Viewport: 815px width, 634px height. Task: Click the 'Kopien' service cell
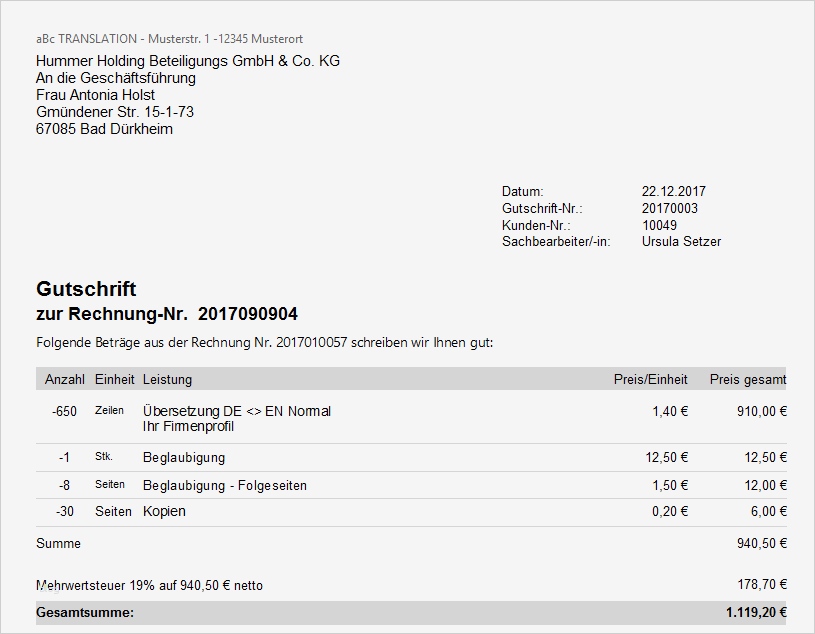tap(164, 511)
